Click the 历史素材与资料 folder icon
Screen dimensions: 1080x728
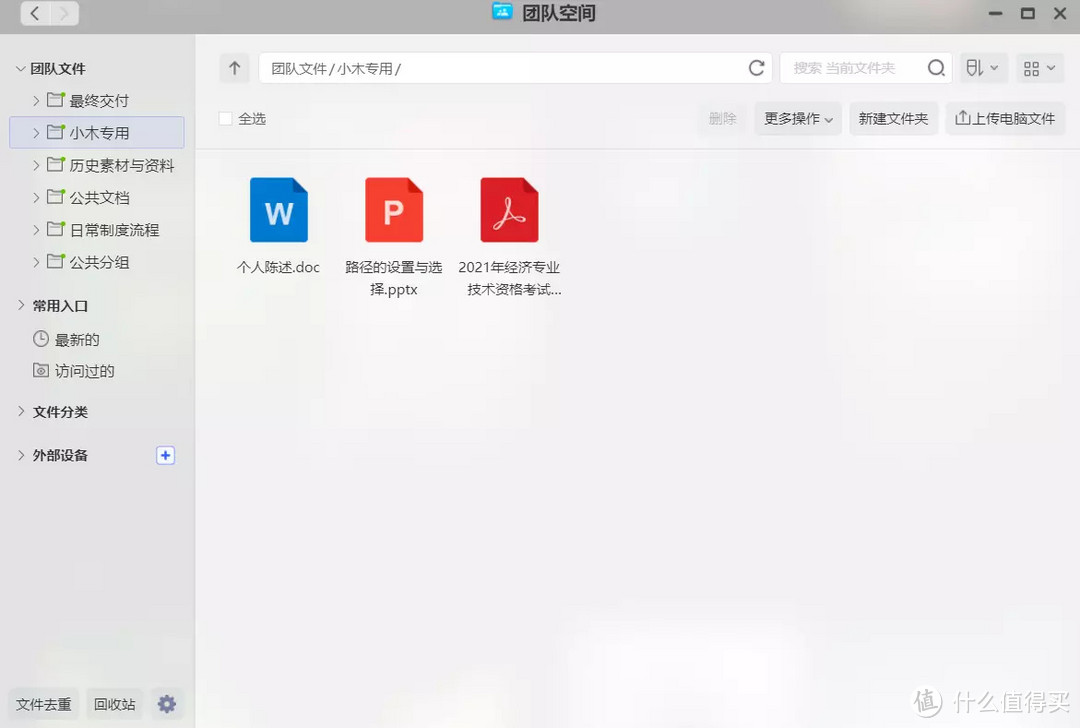(56, 165)
